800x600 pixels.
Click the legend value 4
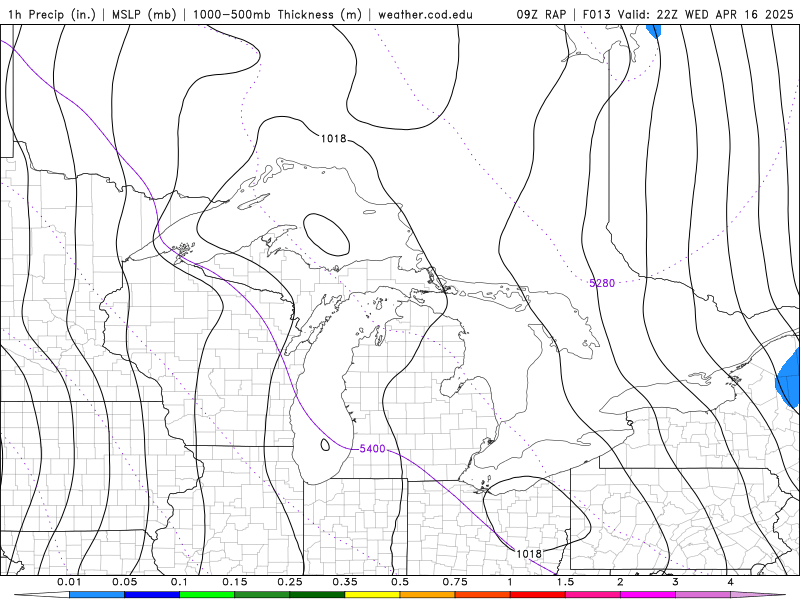click(x=731, y=582)
